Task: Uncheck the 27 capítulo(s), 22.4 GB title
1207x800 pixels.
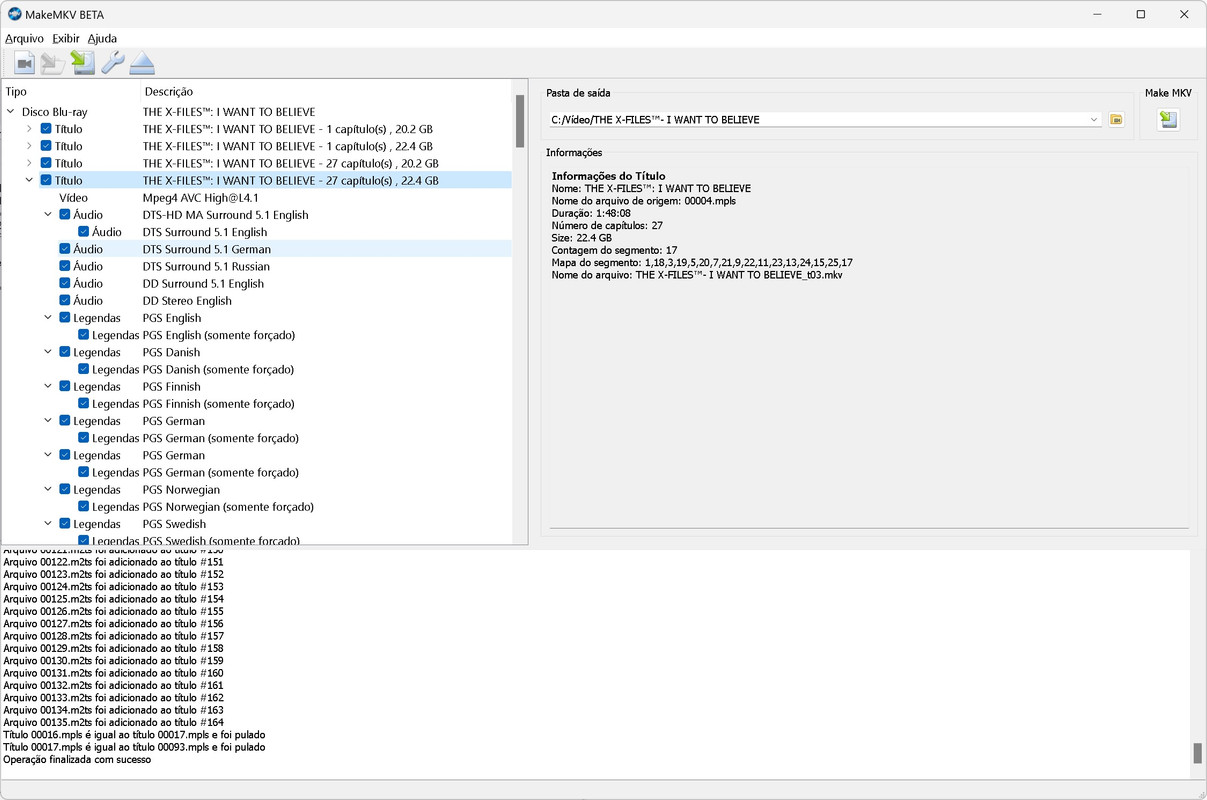Action: (x=46, y=180)
